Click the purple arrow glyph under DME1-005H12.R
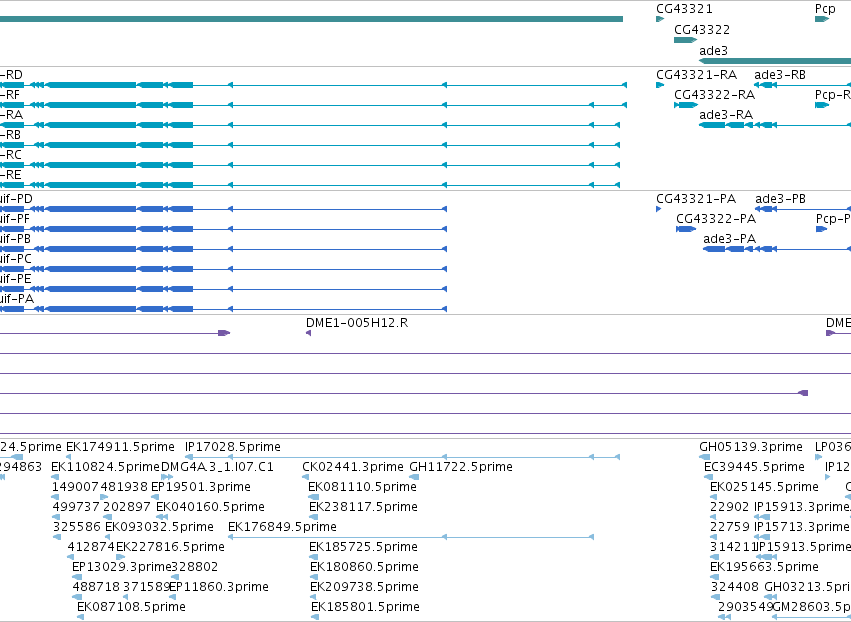Image resolution: width=851 pixels, height=622 pixels. pos(308,333)
